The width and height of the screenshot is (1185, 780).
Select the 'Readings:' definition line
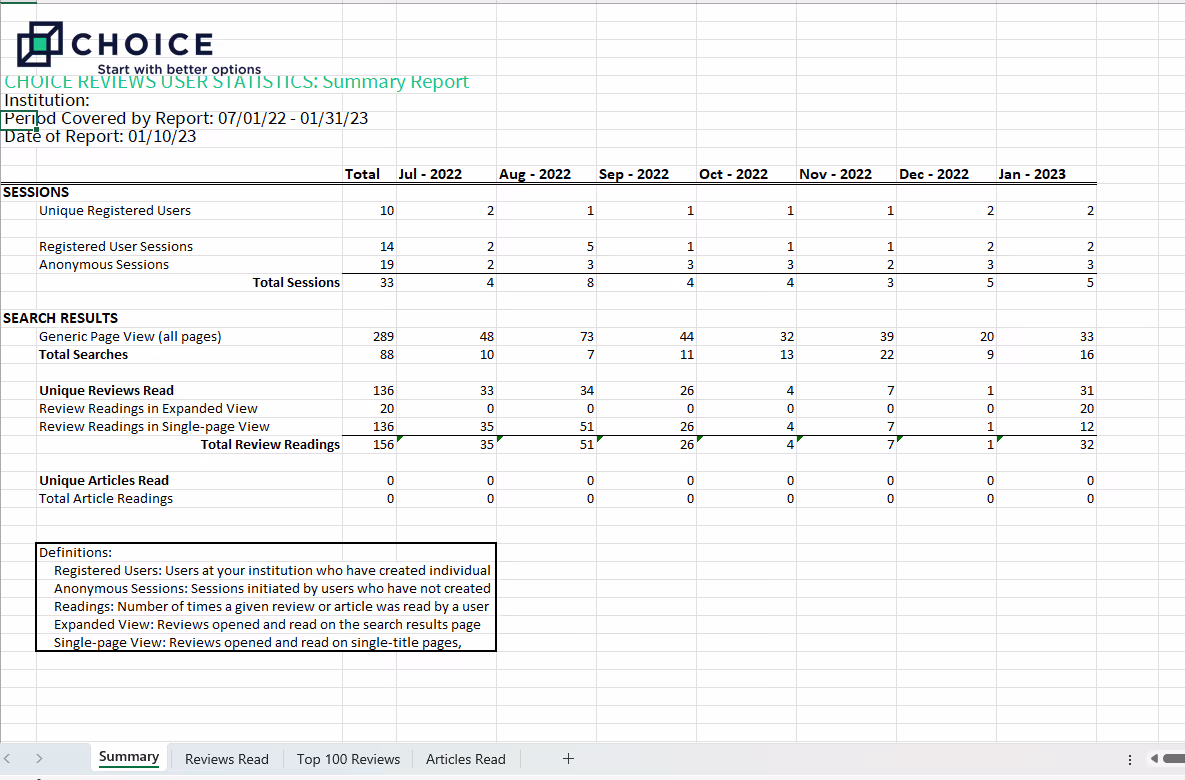pyautogui.click(x=271, y=607)
